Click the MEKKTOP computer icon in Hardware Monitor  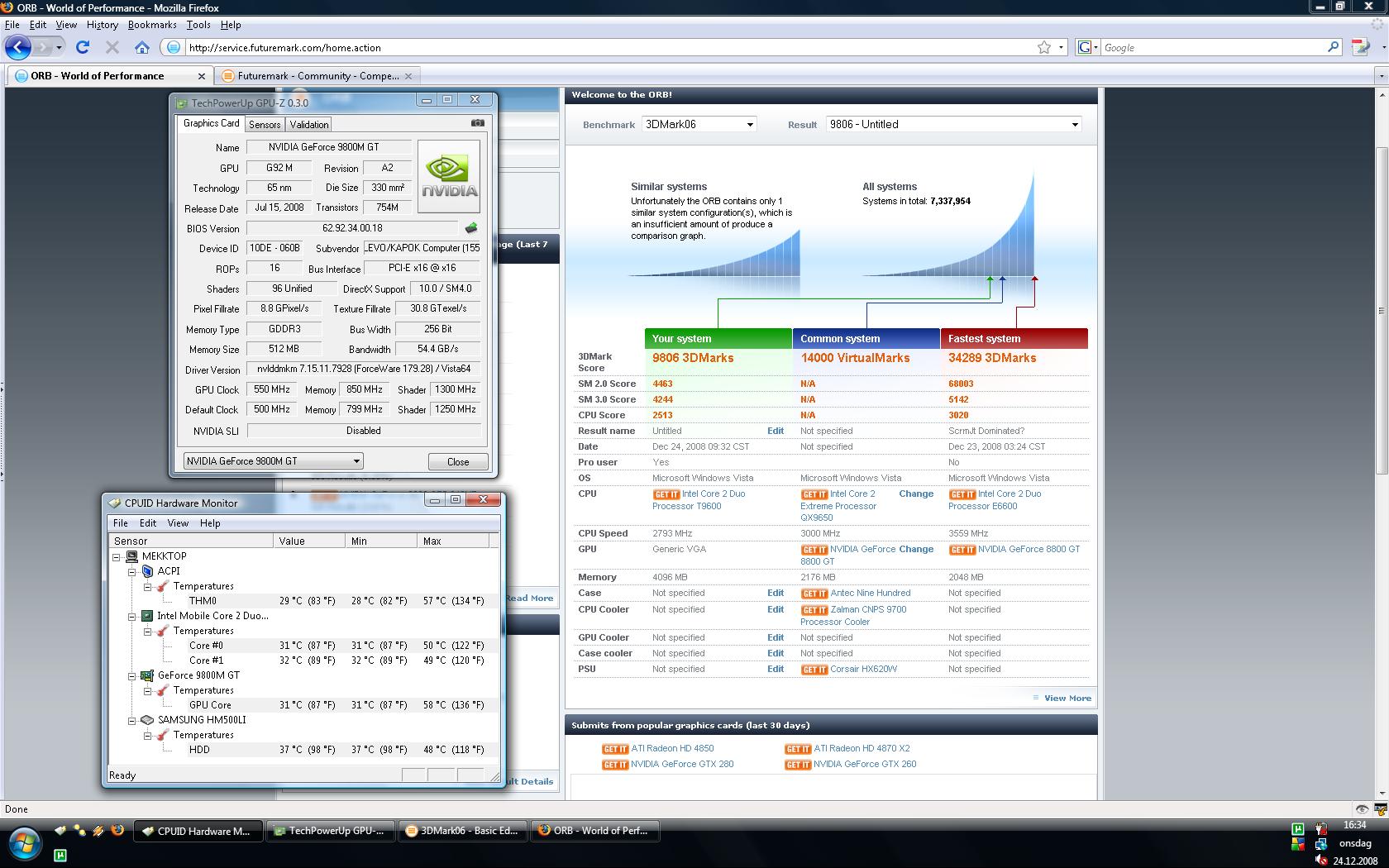[132, 556]
